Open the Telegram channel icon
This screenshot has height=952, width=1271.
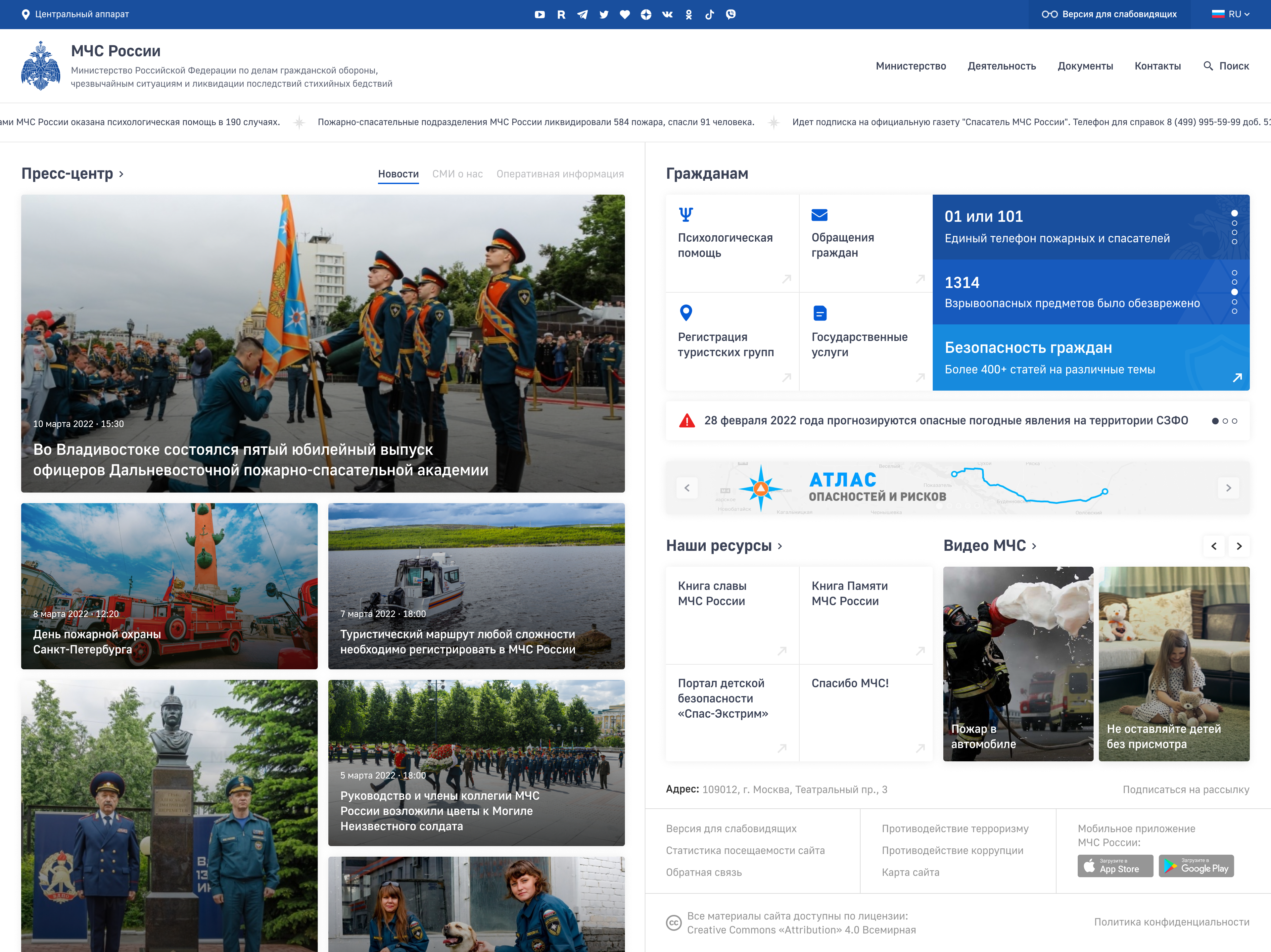point(583,14)
